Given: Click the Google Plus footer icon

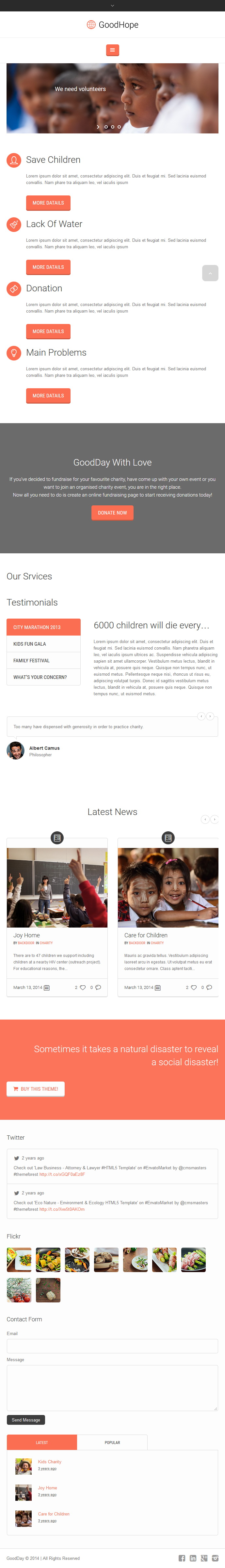Looking at the screenshot, I should pyautogui.click(x=204, y=1558).
